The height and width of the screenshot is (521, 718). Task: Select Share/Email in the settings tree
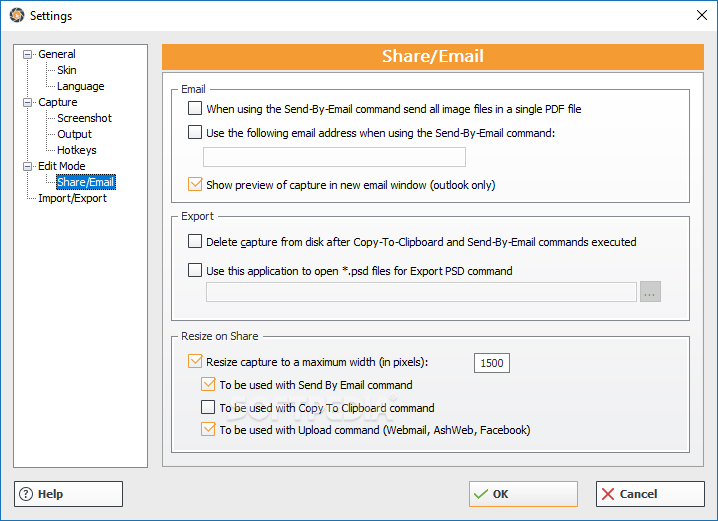(x=86, y=182)
